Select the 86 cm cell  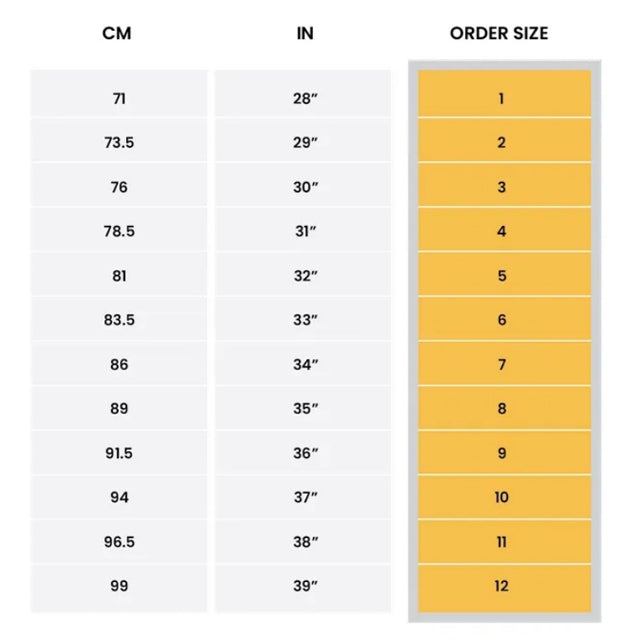coord(119,365)
